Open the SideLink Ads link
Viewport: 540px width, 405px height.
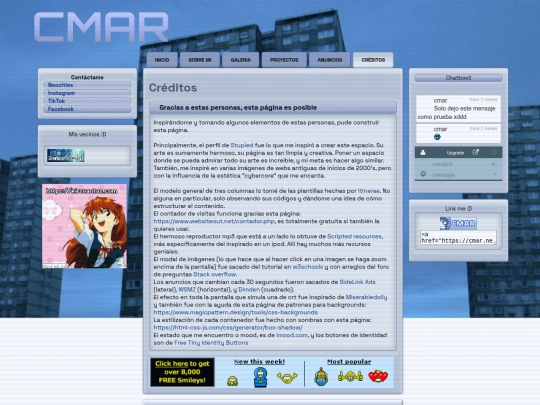point(357,282)
